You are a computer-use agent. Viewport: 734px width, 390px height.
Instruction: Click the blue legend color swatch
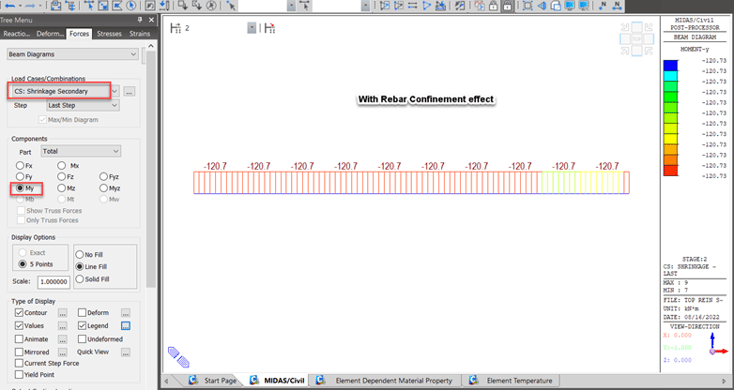coord(670,66)
